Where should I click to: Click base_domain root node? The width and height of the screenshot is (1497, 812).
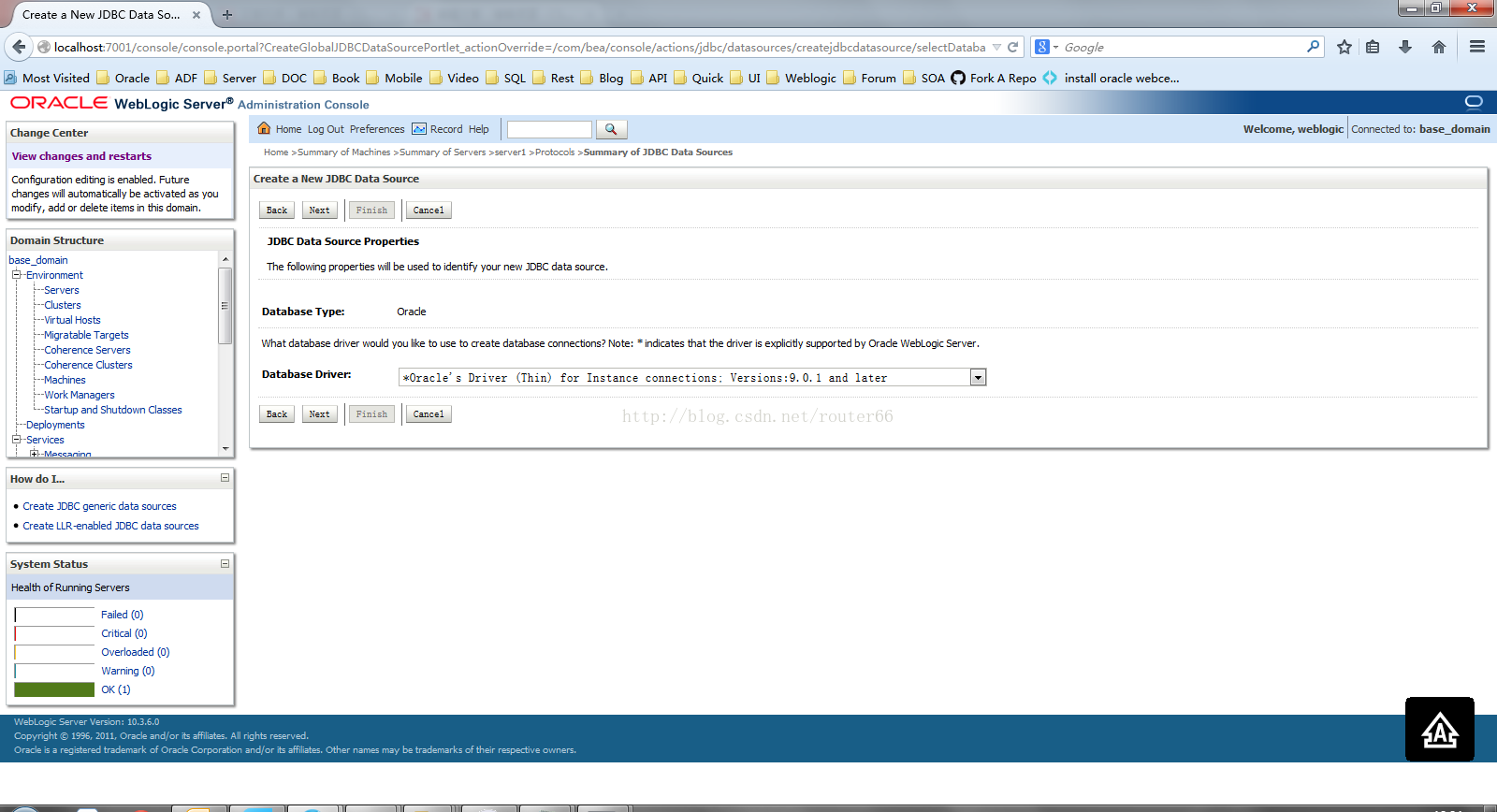click(x=38, y=260)
